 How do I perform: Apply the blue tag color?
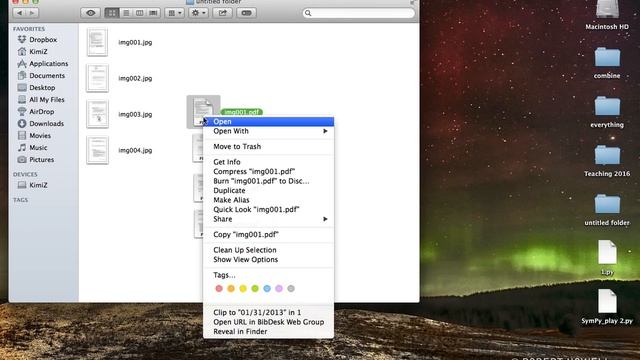(x=267, y=289)
